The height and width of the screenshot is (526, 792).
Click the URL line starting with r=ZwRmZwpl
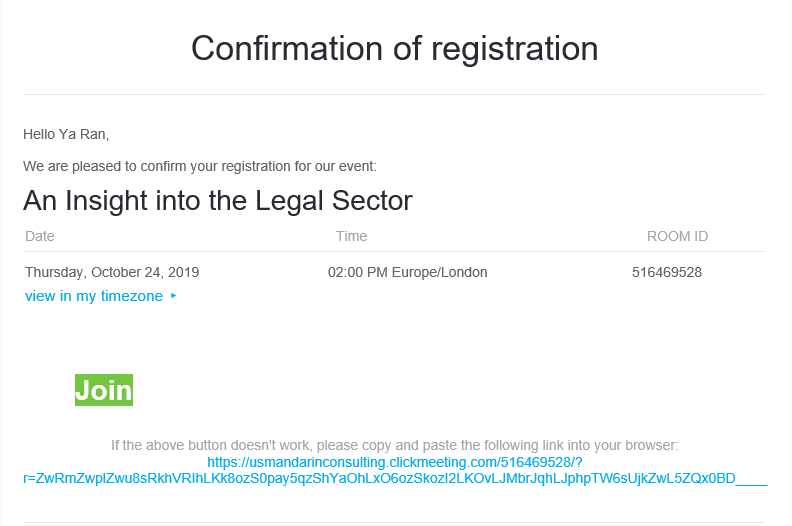(395, 478)
